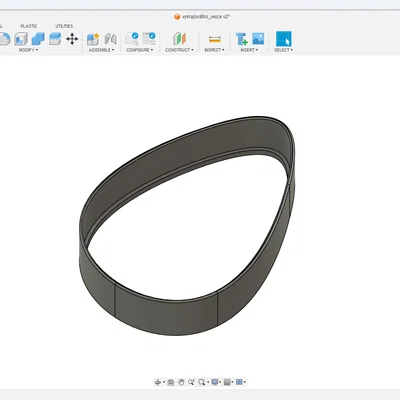This screenshot has width=400, height=400.
Task: Click the partially visible Fillet icon
Action: 5,39
